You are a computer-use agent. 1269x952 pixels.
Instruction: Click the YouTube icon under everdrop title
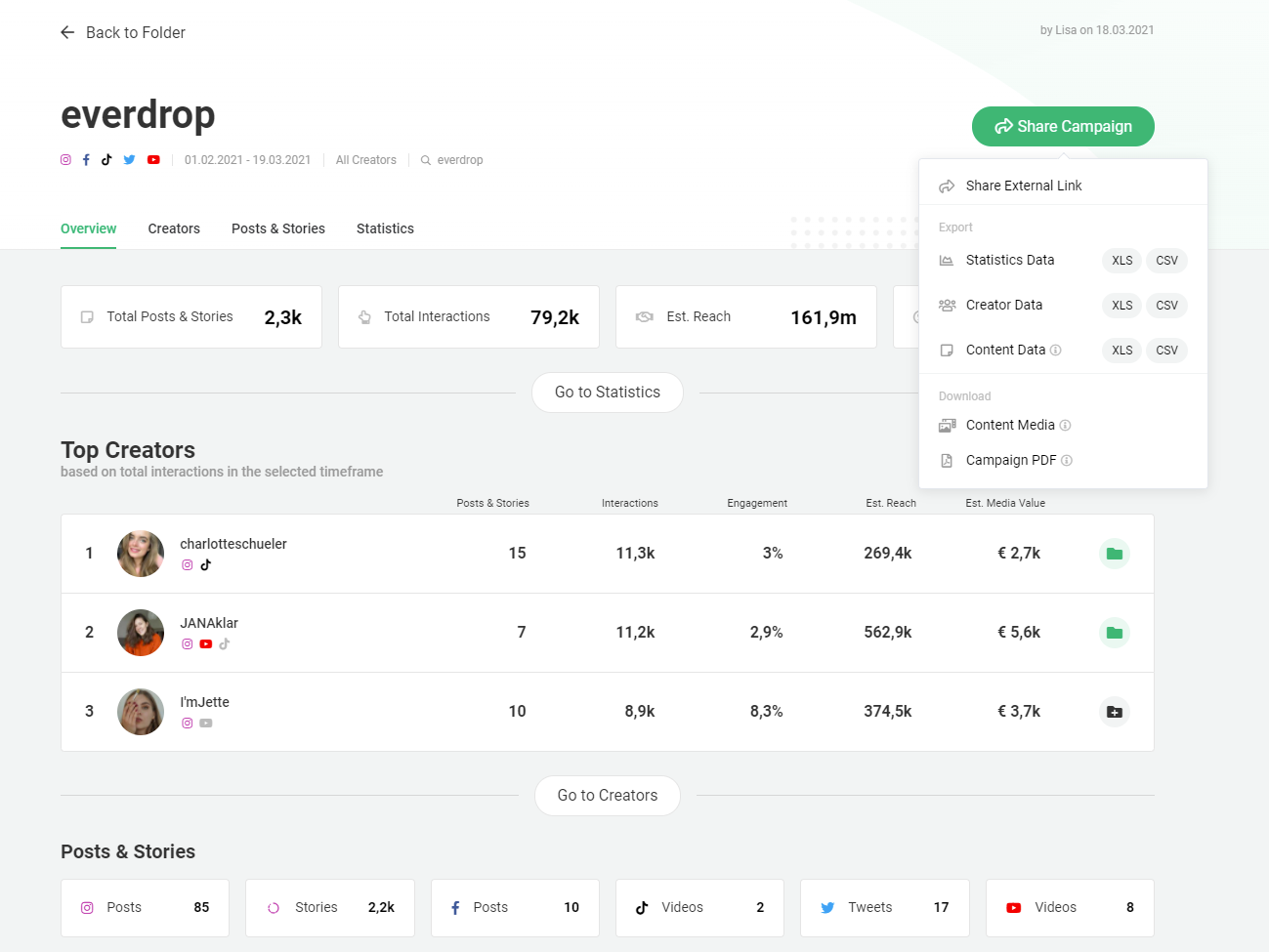click(153, 160)
